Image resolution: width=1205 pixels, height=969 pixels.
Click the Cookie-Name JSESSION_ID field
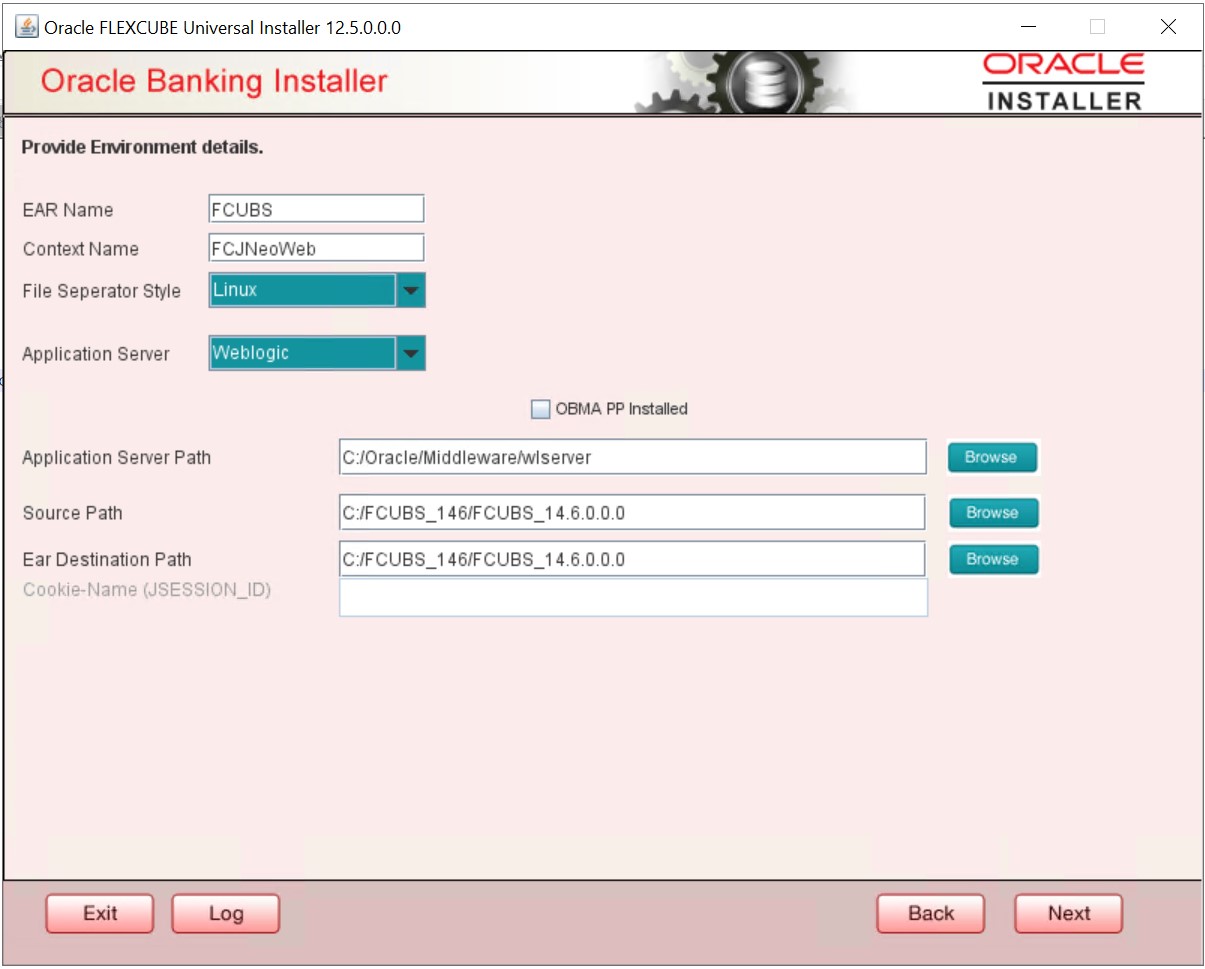[x=633, y=597]
